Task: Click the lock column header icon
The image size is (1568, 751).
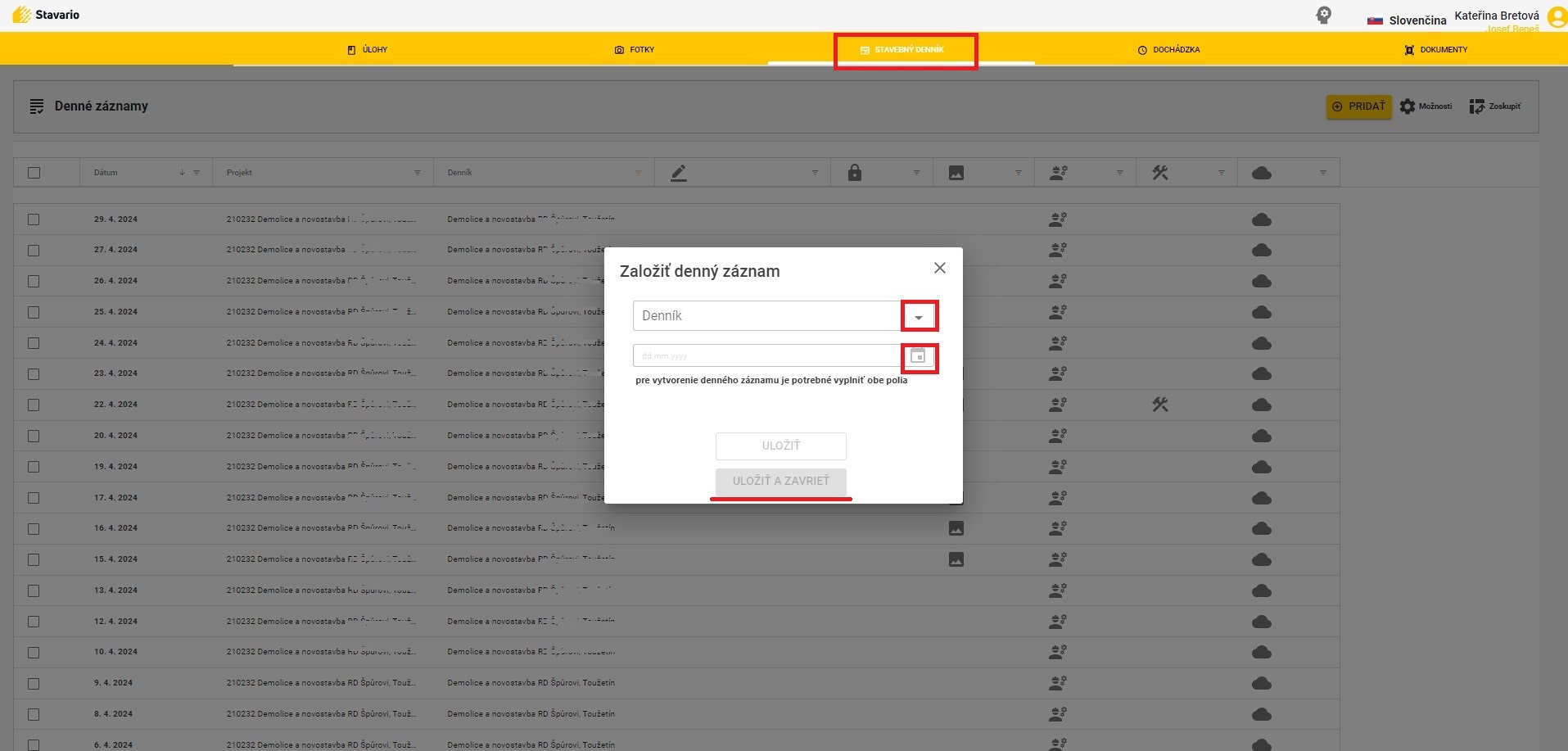Action: click(855, 173)
